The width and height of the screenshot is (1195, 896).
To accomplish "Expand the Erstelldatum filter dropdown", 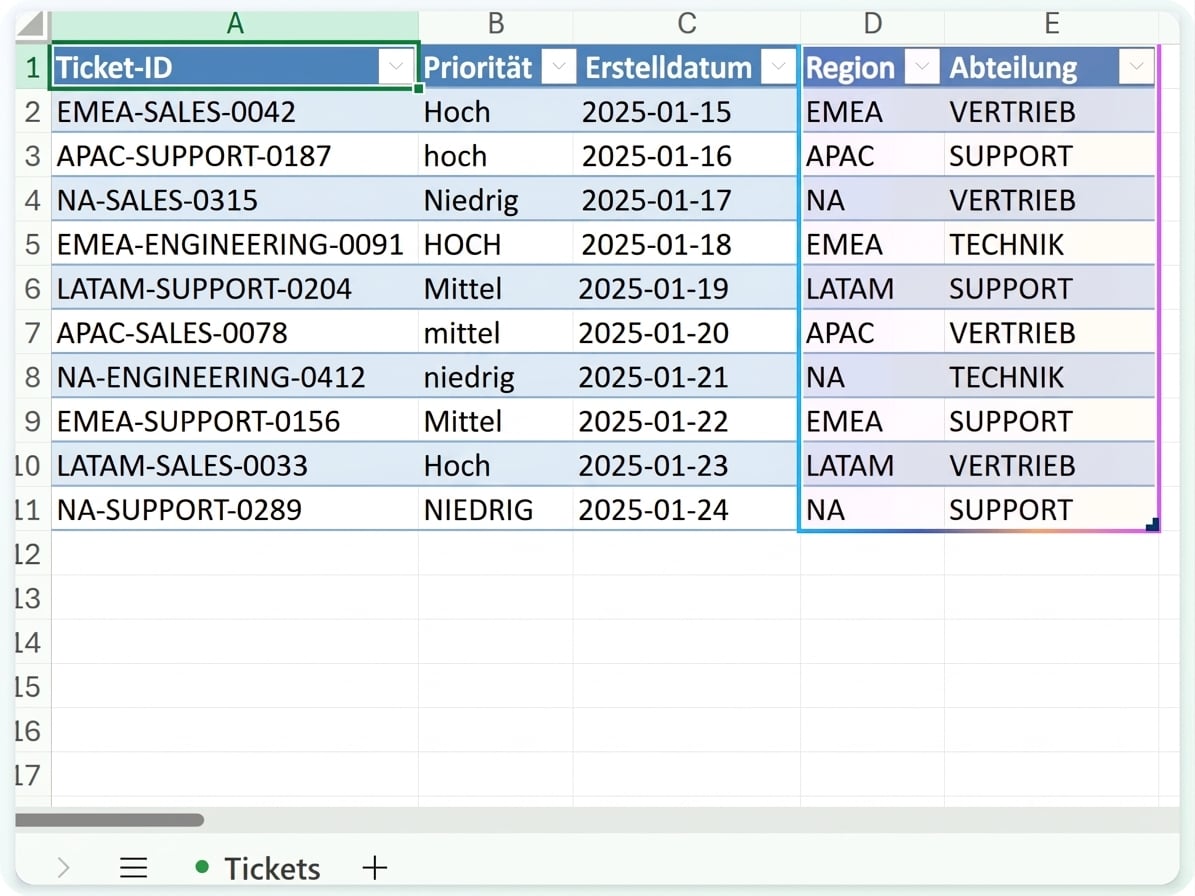I will 778,67.
